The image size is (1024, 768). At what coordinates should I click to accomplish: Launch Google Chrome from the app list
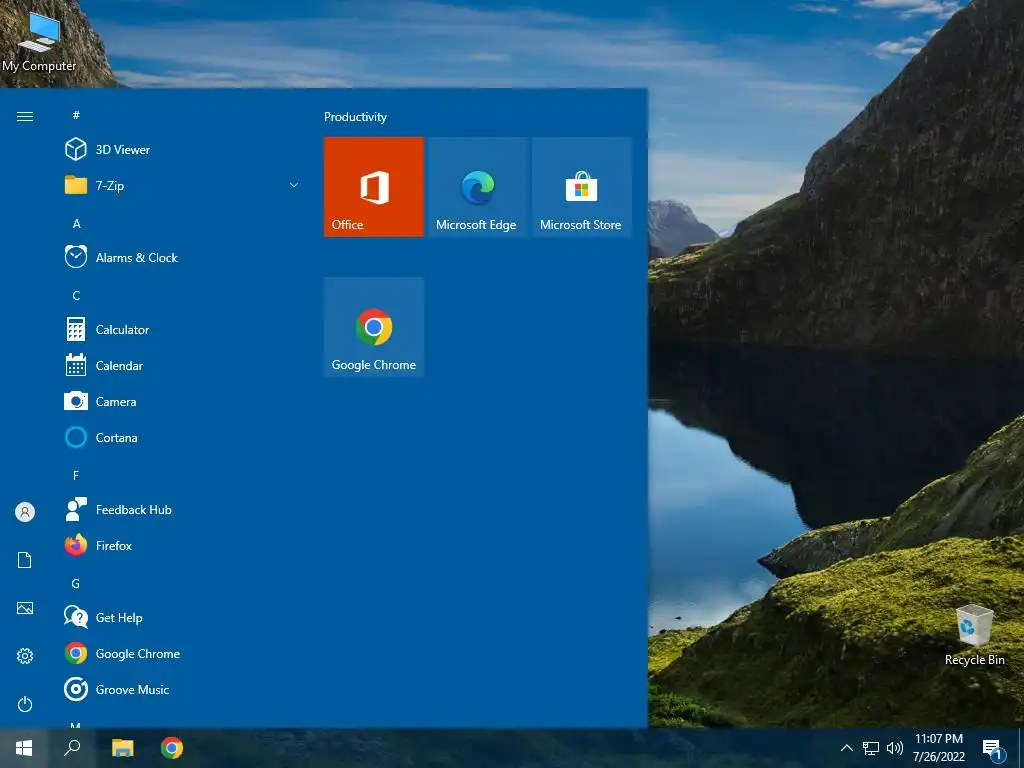[x=181, y=653]
